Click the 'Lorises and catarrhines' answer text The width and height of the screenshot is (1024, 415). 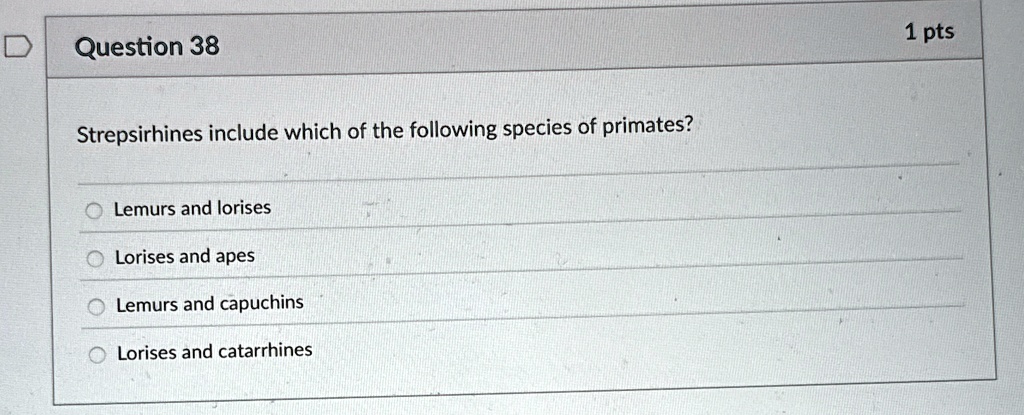coord(215,352)
